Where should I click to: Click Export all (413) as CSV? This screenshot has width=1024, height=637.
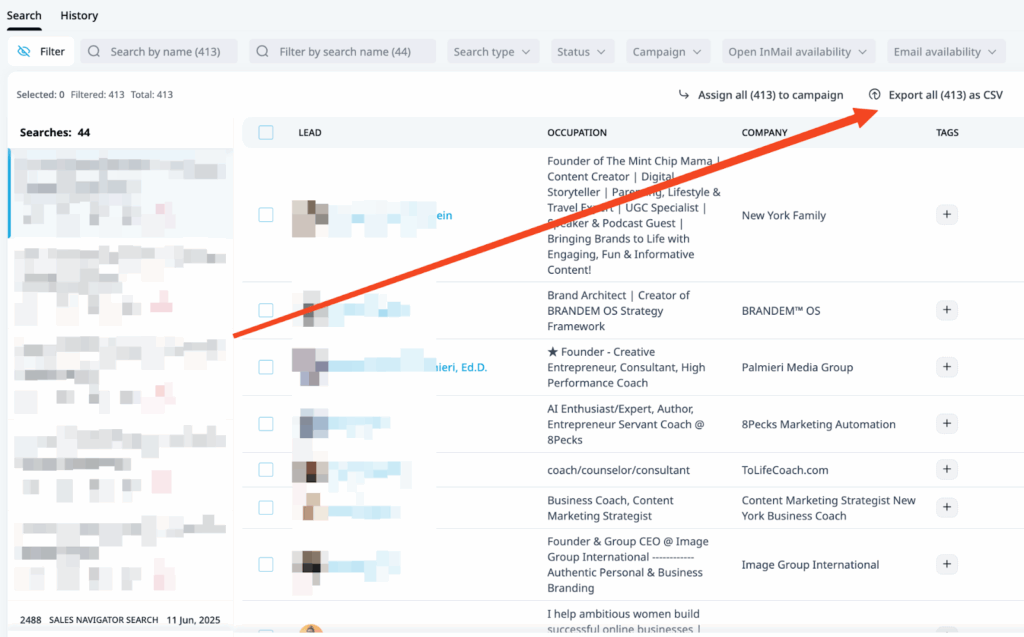point(945,95)
